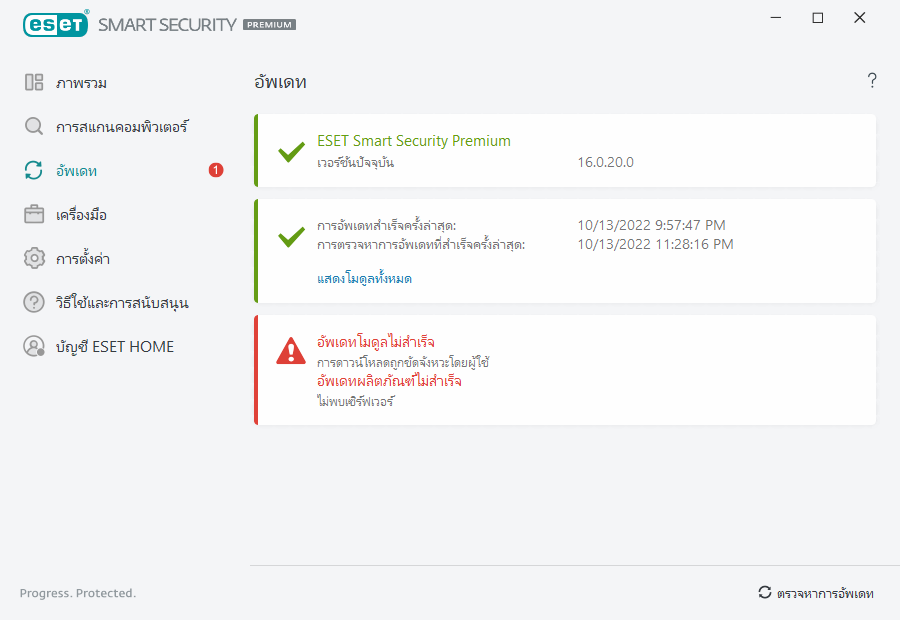Minimize the ESET window
This screenshot has width=900, height=620.
tap(776, 18)
